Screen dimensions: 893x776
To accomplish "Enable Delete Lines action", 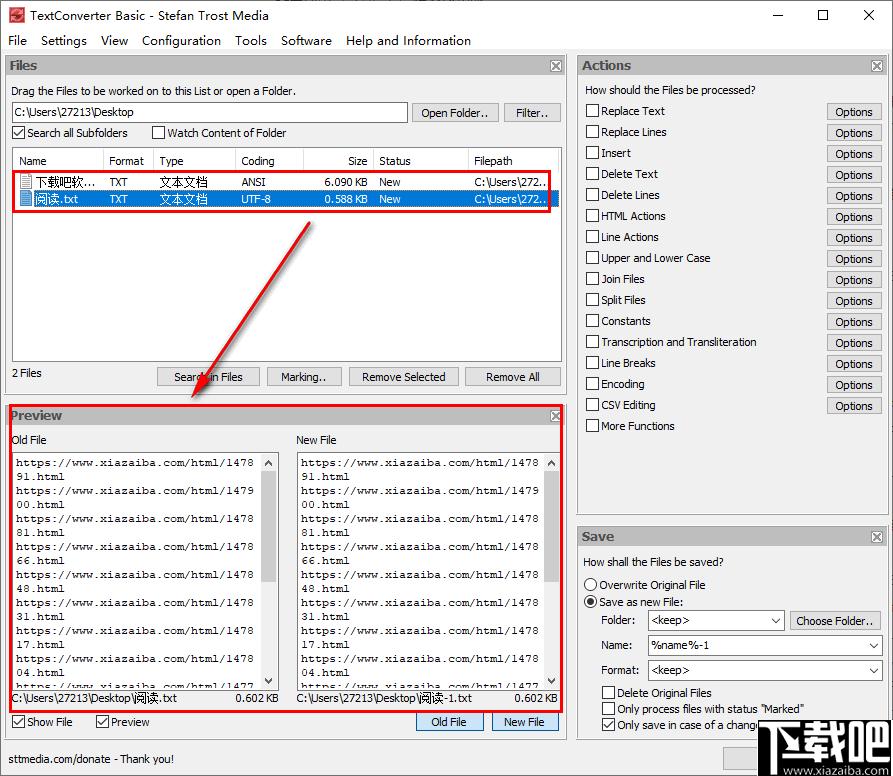I will point(592,195).
